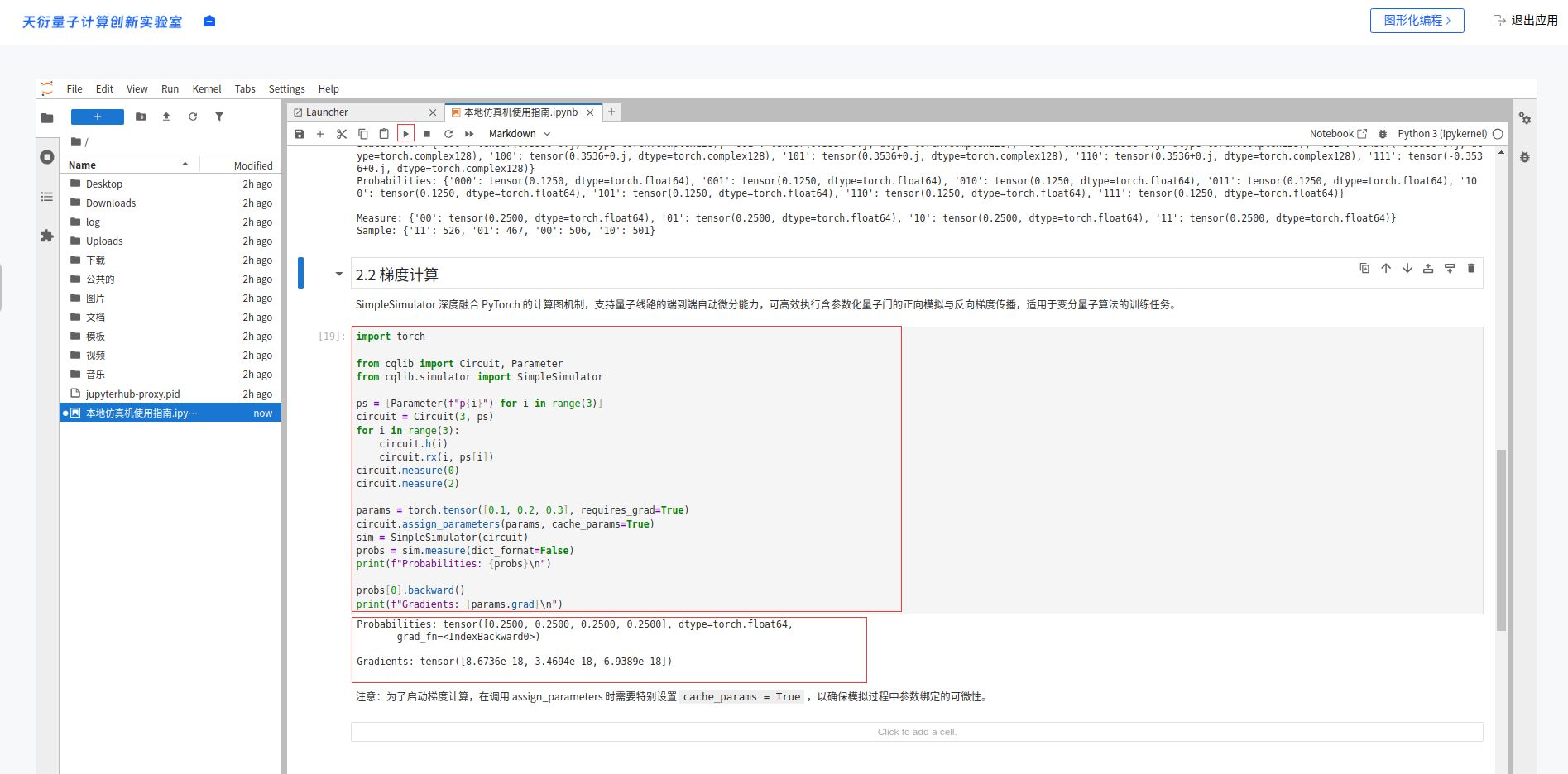Open the View menu
1568x774 pixels.
[x=137, y=89]
